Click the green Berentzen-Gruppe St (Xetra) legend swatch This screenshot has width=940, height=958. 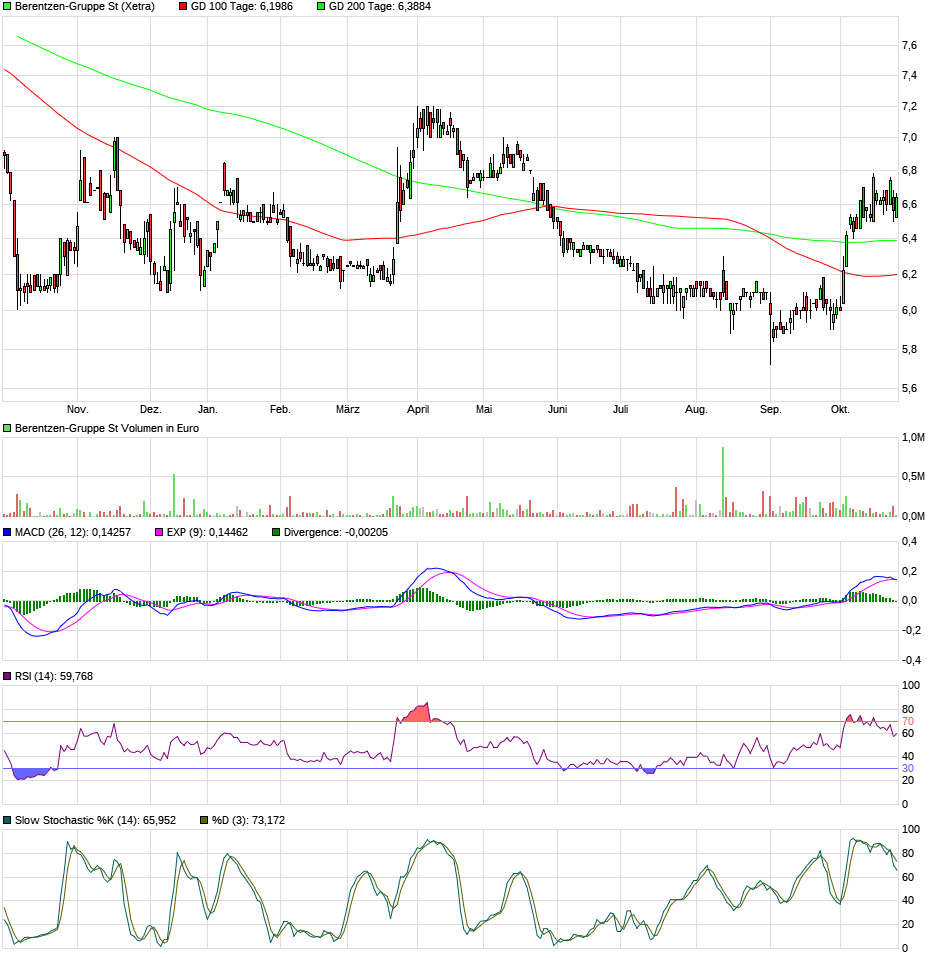(x=7, y=7)
